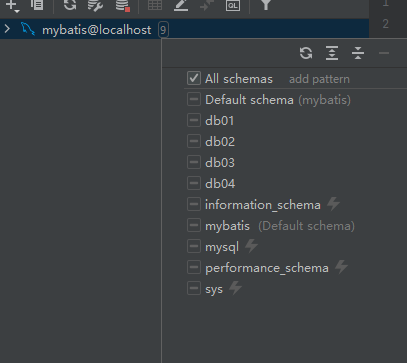The image size is (407, 363).
Task: Click the Edit Source pencil icon
Action: coord(181,5)
